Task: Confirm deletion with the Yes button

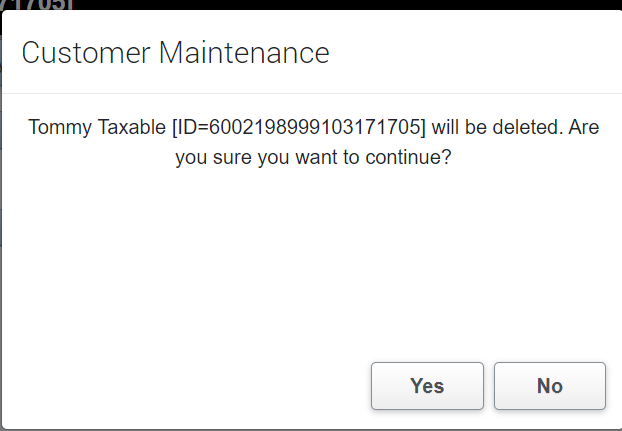Action: (427, 386)
